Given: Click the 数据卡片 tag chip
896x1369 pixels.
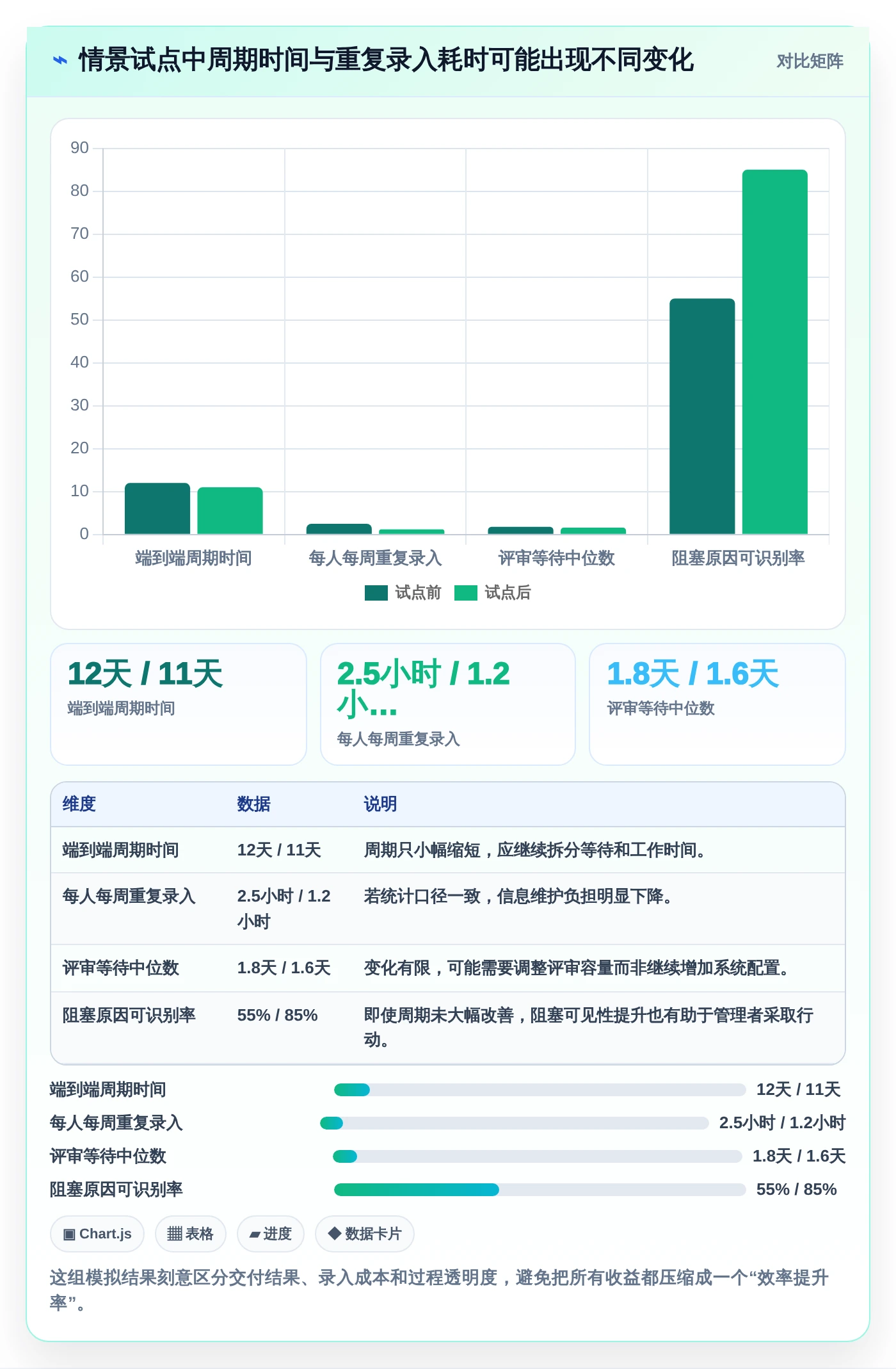Looking at the screenshot, I should point(364,1234).
